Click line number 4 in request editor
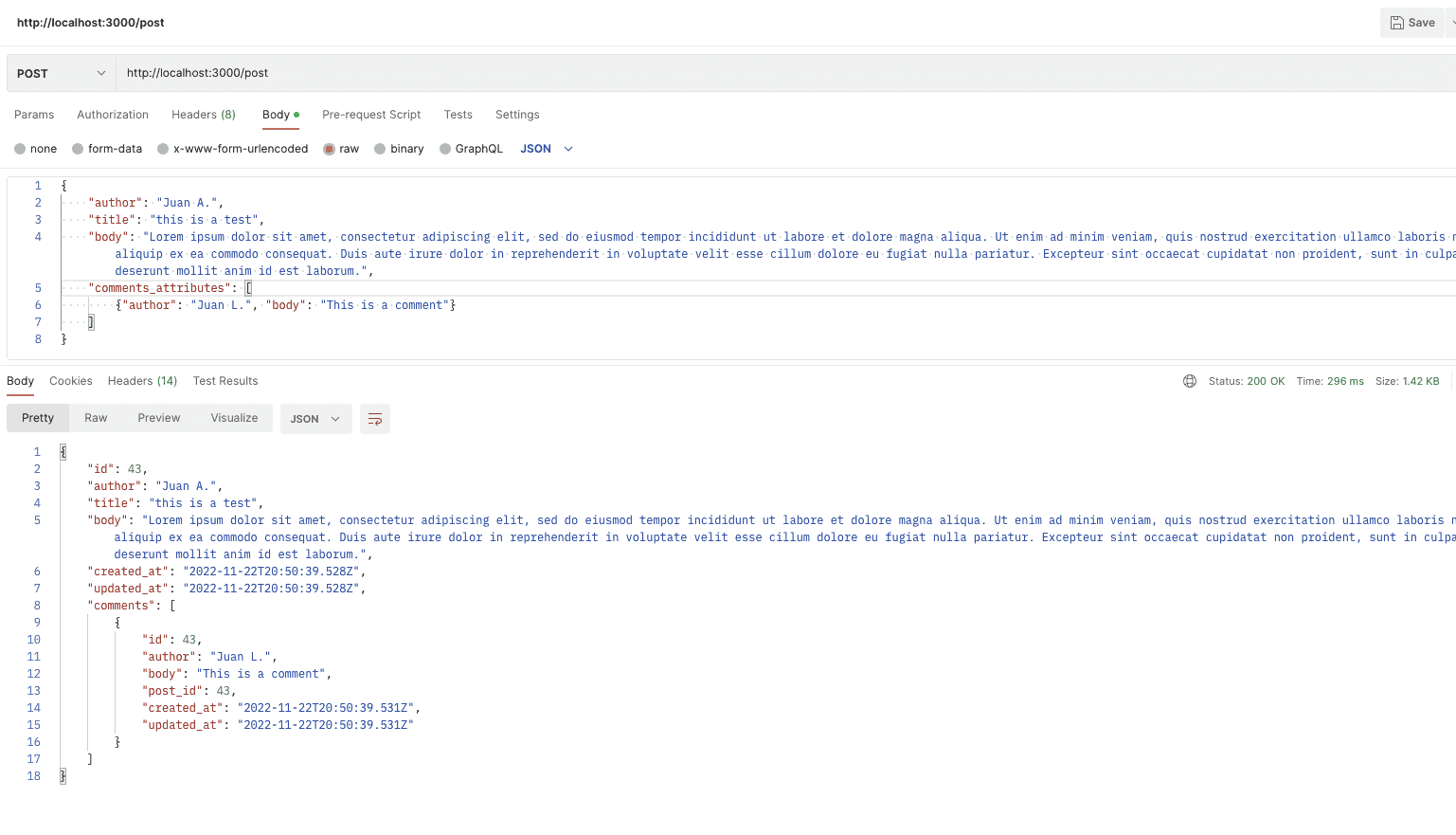The height and width of the screenshot is (835, 1456). (x=38, y=237)
